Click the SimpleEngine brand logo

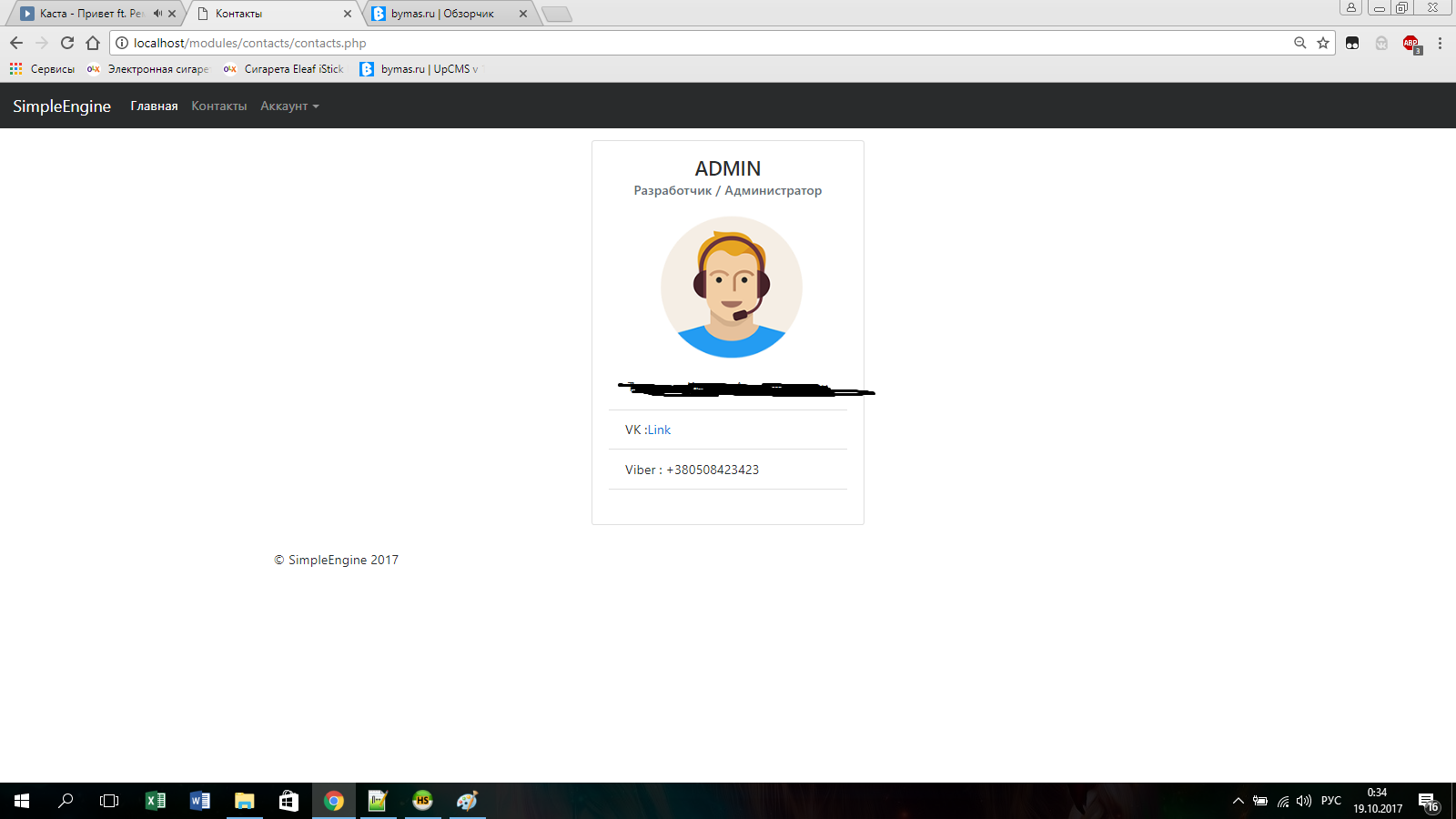[x=62, y=106]
